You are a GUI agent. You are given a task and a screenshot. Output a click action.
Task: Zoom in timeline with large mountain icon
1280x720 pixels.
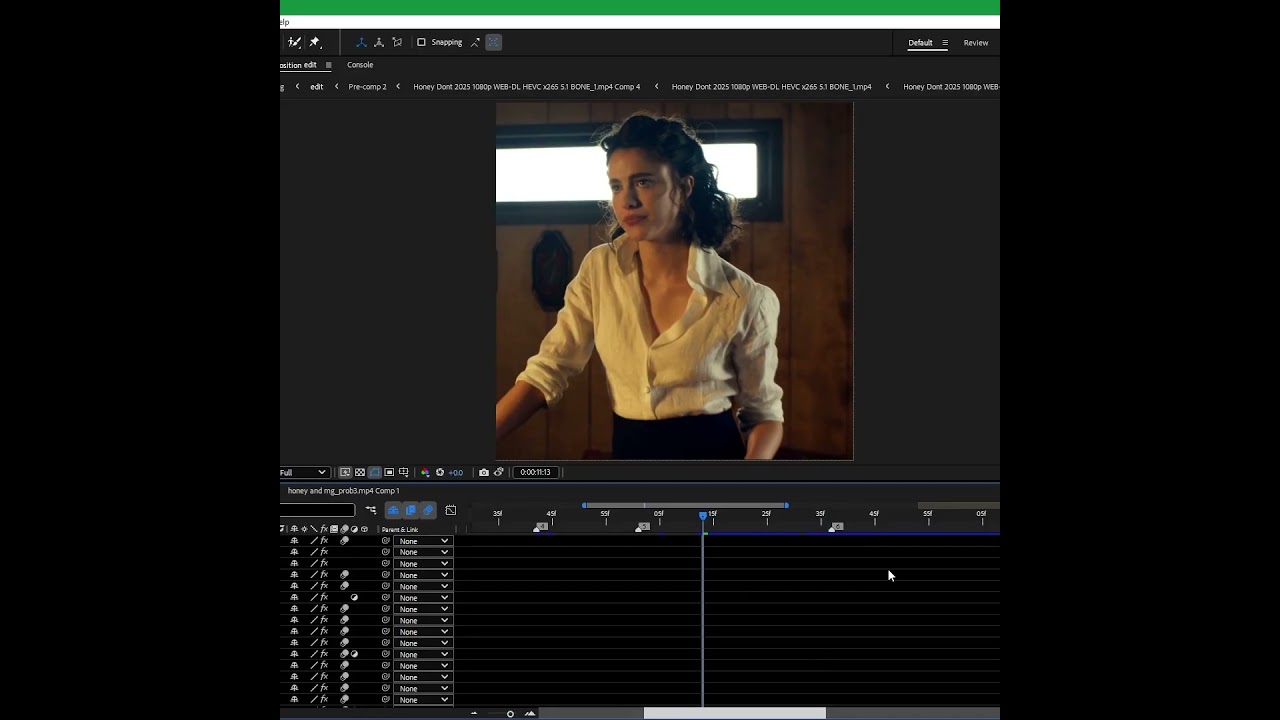click(x=530, y=714)
